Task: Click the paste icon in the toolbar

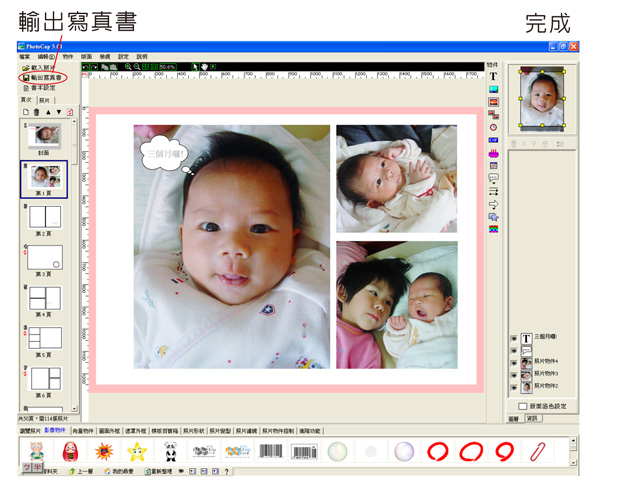Action: tap(114, 67)
